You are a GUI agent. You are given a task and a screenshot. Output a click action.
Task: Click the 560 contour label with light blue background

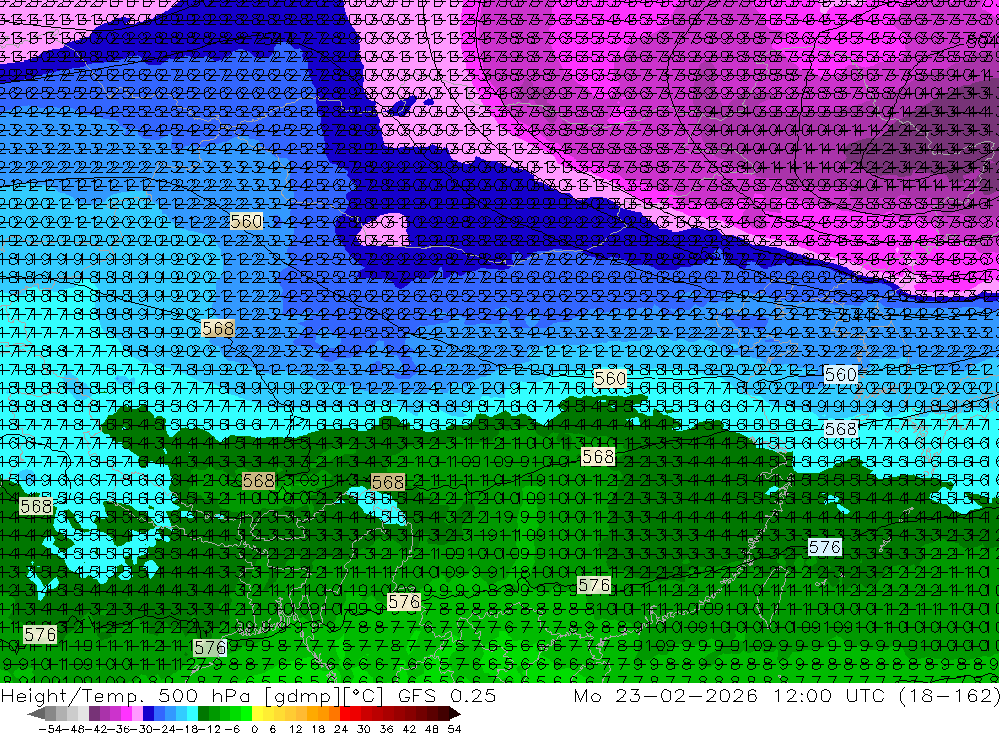(x=841, y=374)
